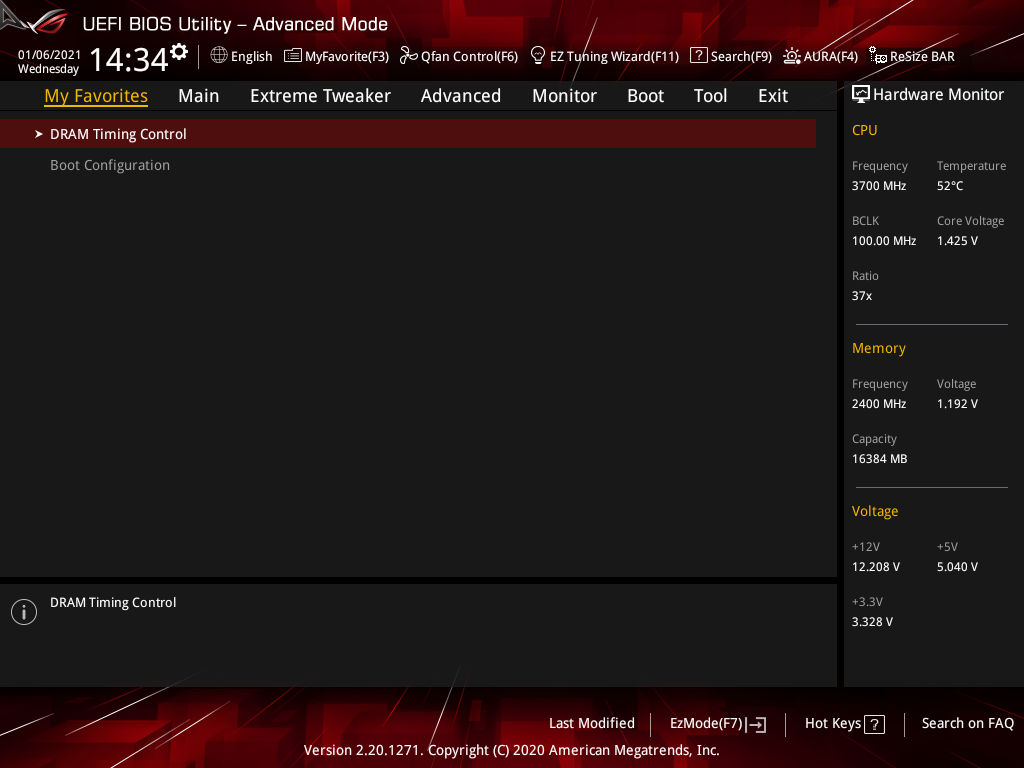Image resolution: width=1024 pixels, height=768 pixels.
Task: Click the info circle icon
Action: (x=24, y=612)
